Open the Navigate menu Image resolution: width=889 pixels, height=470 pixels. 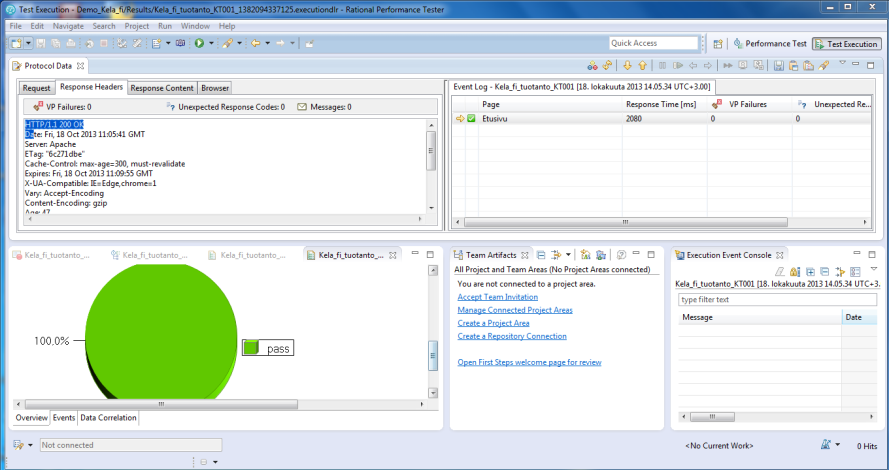tap(68, 26)
